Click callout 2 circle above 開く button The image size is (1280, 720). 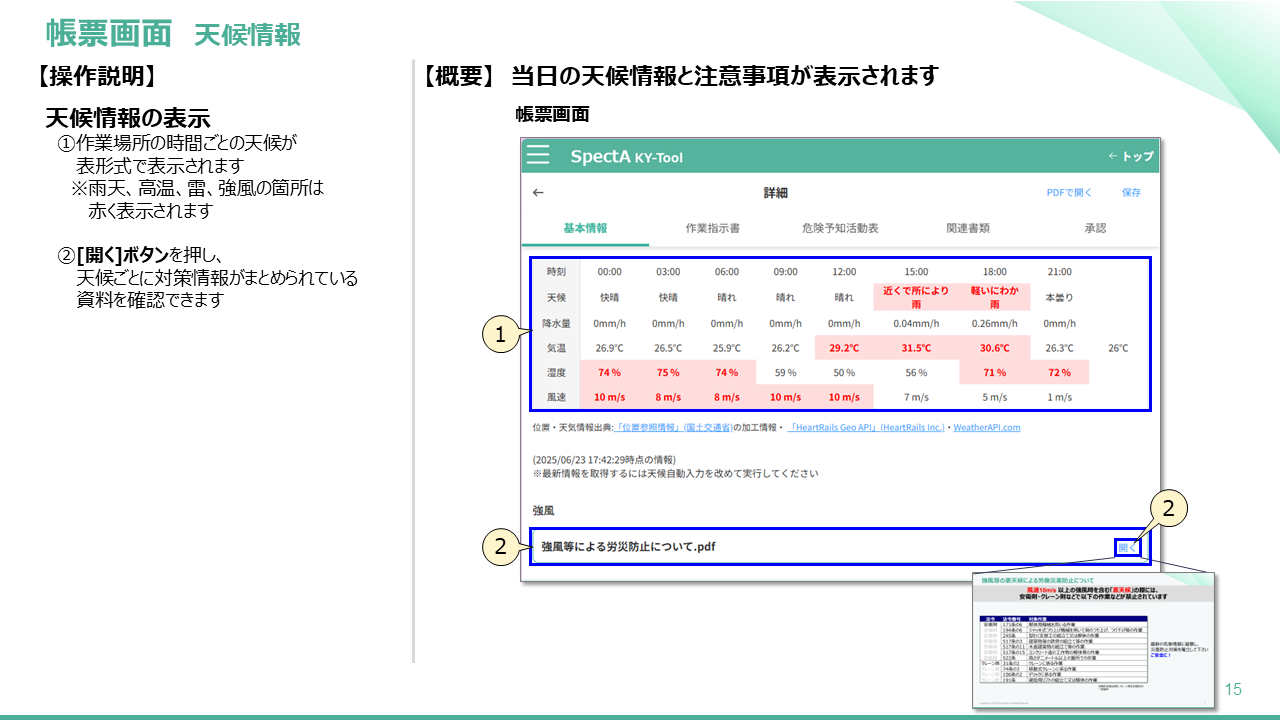1168,510
